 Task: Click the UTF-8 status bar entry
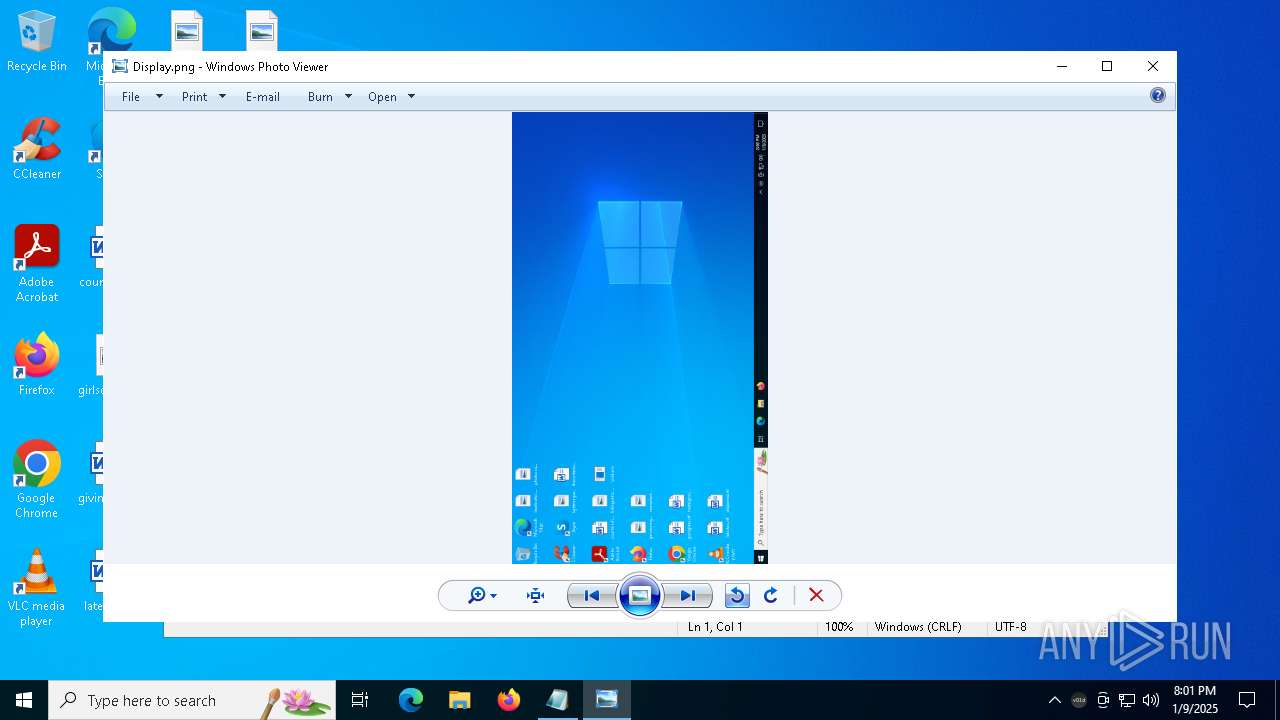tap(1010, 627)
